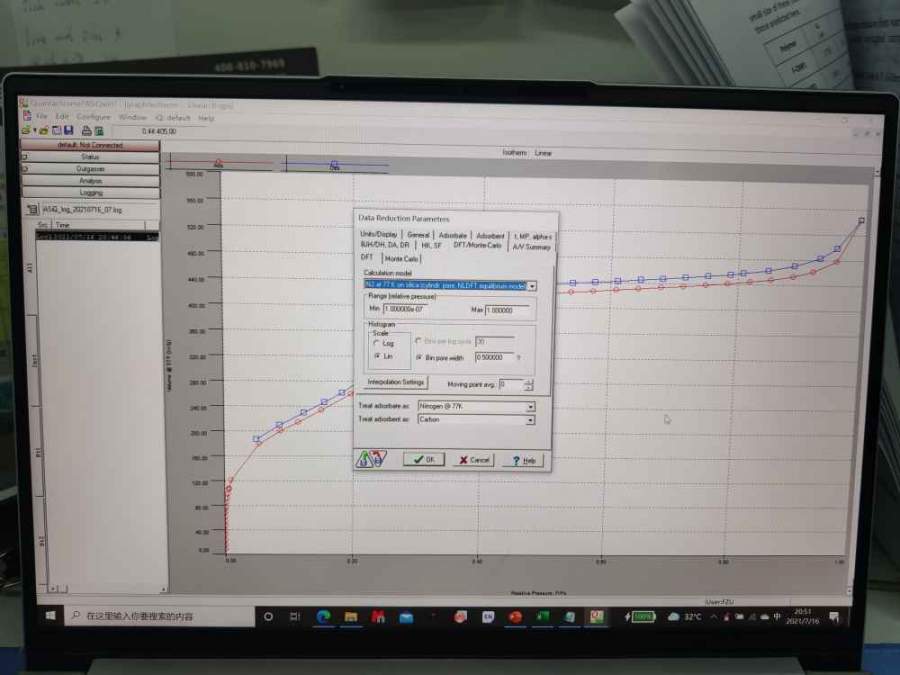This screenshot has height=675, width=900.
Task: Click the Logging panel button
Action: [90, 193]
